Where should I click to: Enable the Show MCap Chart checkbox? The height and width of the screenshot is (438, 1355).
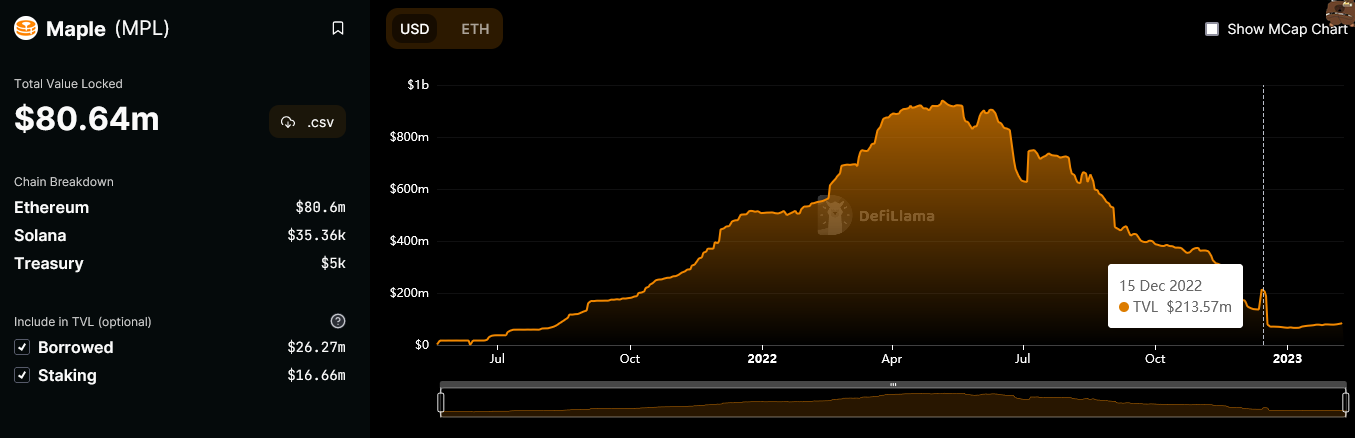click(1212, 29)
